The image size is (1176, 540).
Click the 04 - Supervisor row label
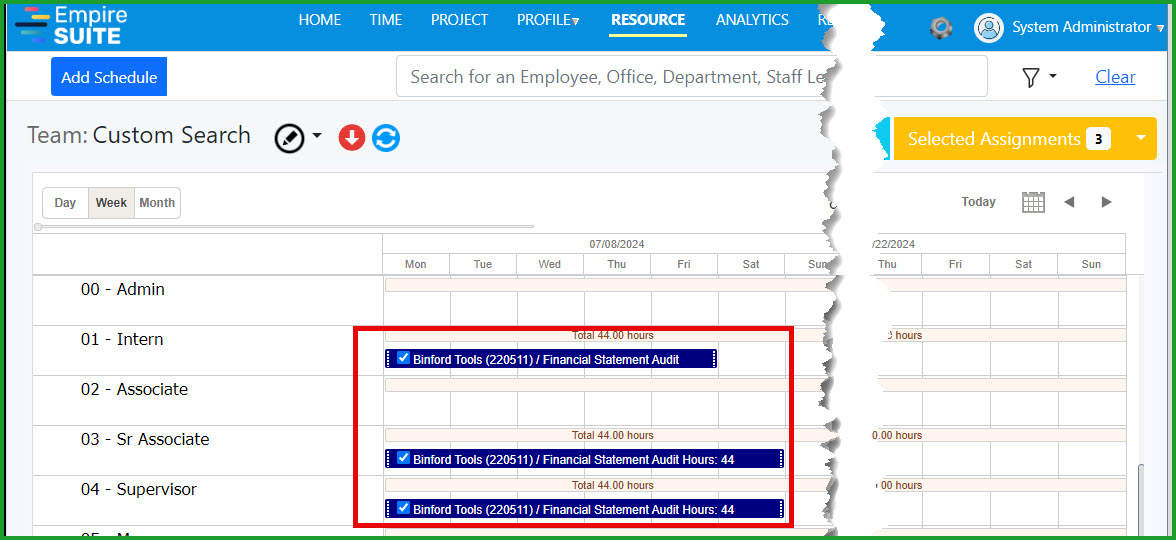coord(139,490)
